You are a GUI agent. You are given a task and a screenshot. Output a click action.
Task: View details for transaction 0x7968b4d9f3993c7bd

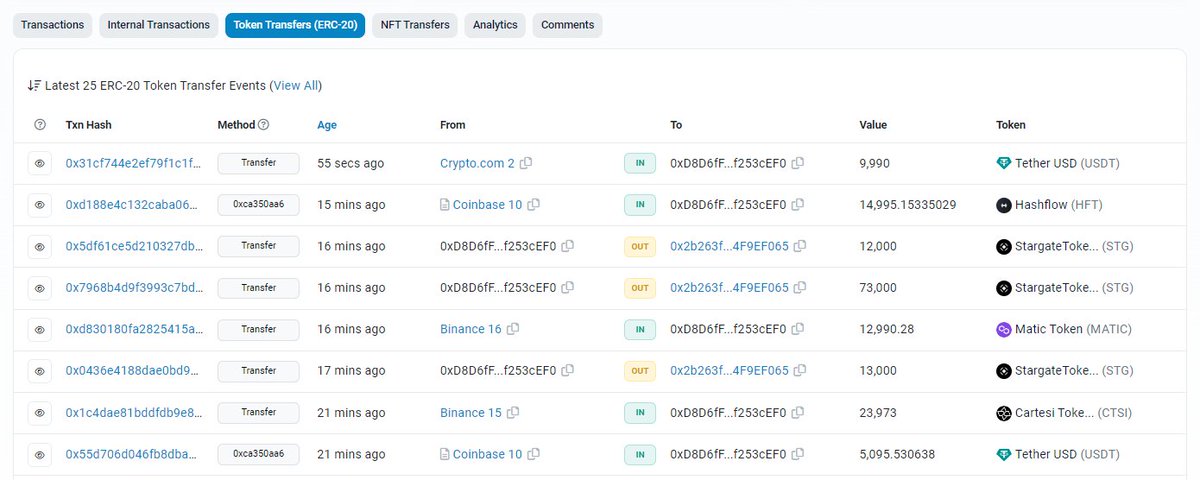tap(40, 288)
